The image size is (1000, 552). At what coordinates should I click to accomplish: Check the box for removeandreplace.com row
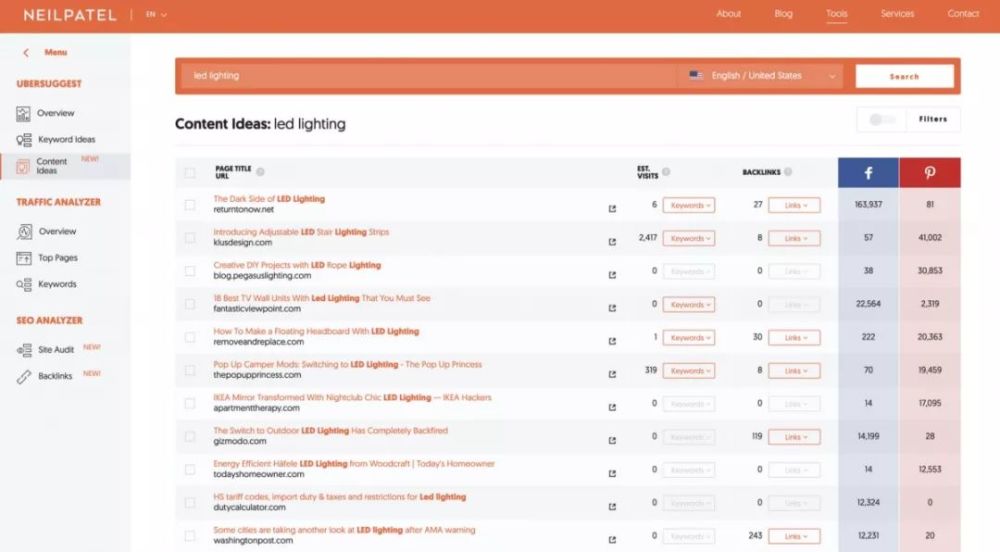pyautogui.click(x=189, y=337)
